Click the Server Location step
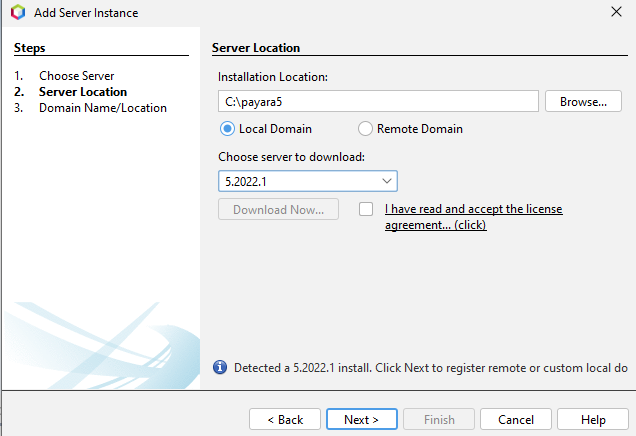 pyautogui.click(x=83, y=92)
